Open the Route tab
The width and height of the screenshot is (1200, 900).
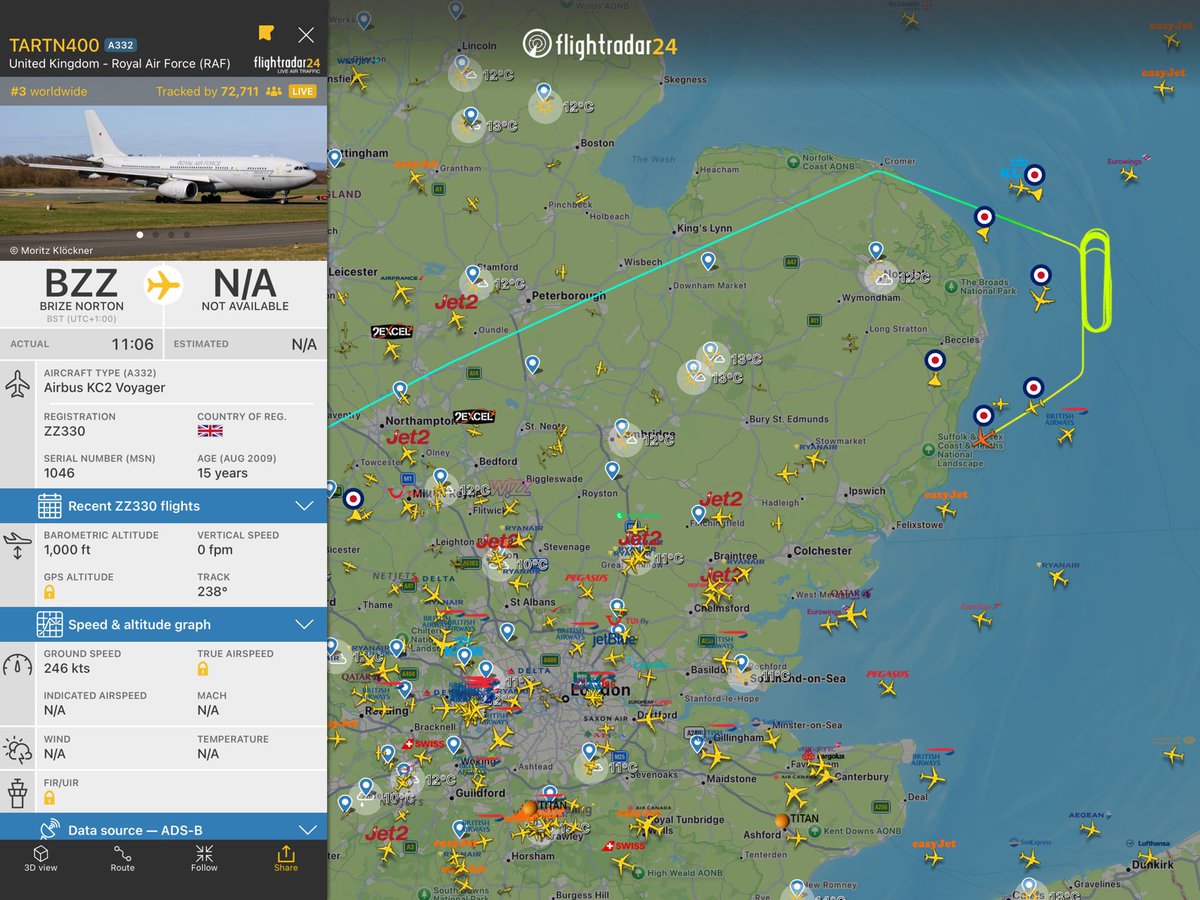pyautogui.click(x=122, y=858)
